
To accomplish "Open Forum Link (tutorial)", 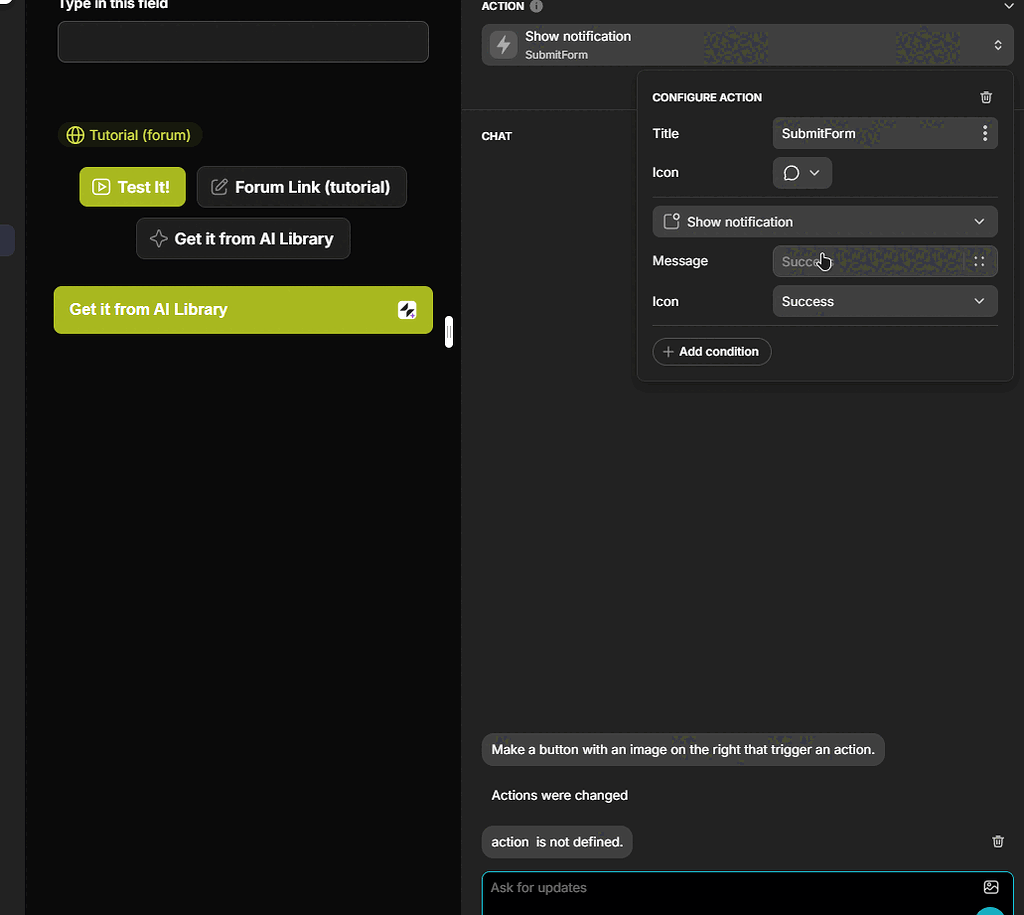I will [x=301, y=187].
